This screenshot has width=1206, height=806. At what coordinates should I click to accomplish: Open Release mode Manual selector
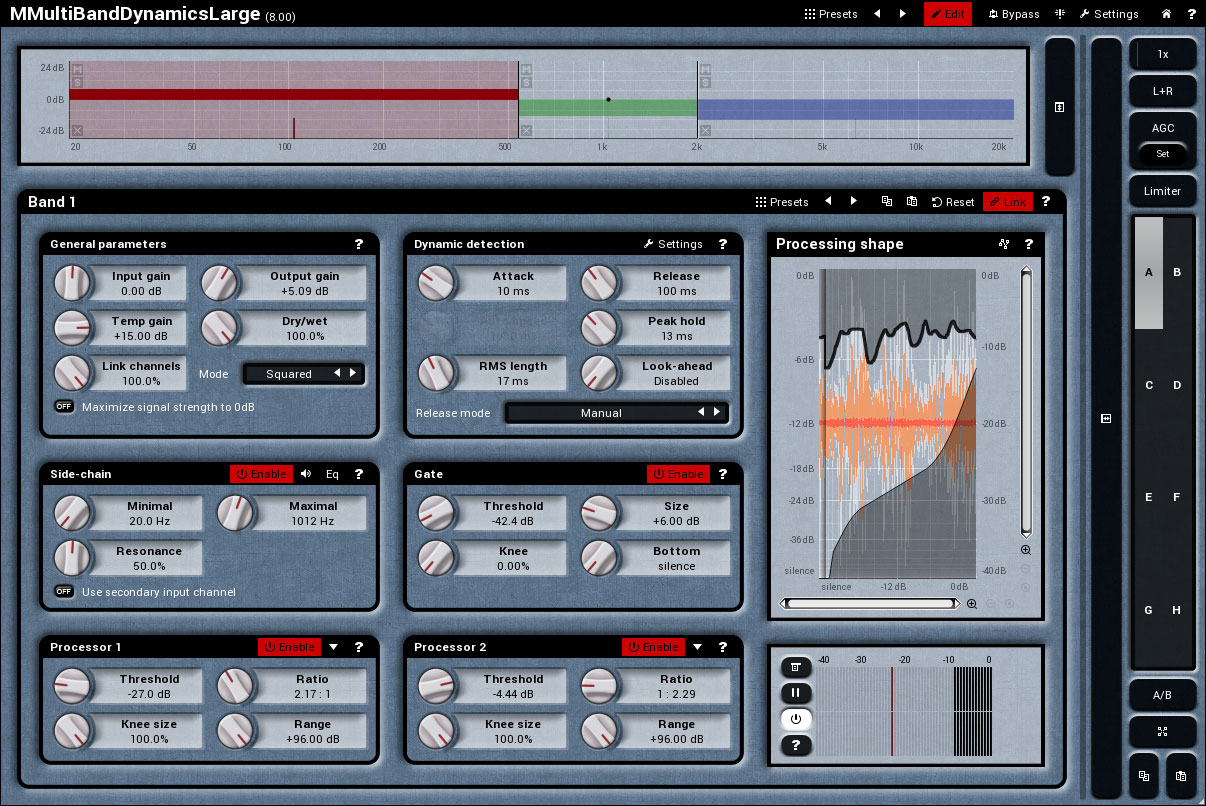click(x=617, y=412)
